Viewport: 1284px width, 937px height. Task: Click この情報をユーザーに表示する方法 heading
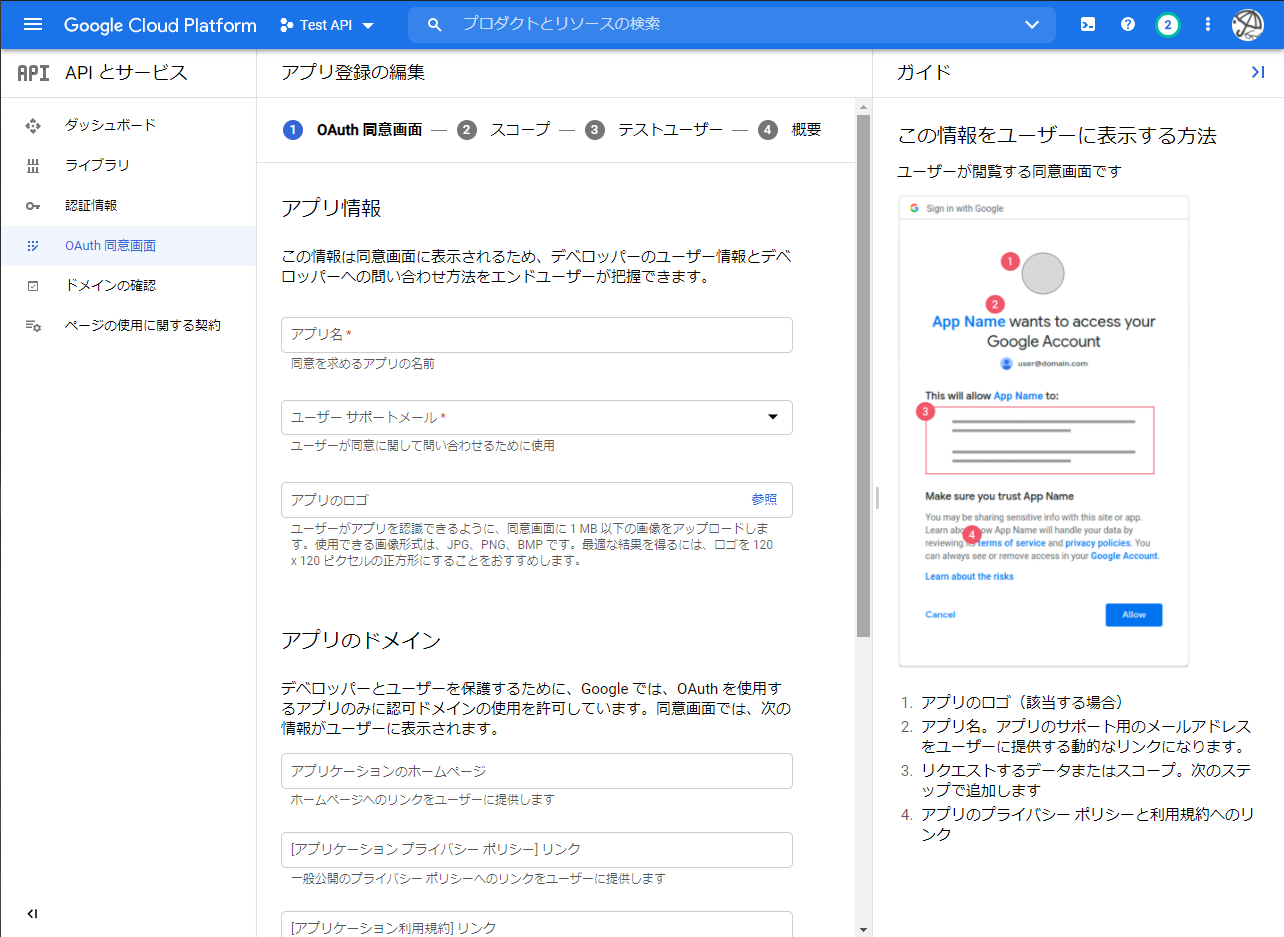click(x=1057, y=135)
